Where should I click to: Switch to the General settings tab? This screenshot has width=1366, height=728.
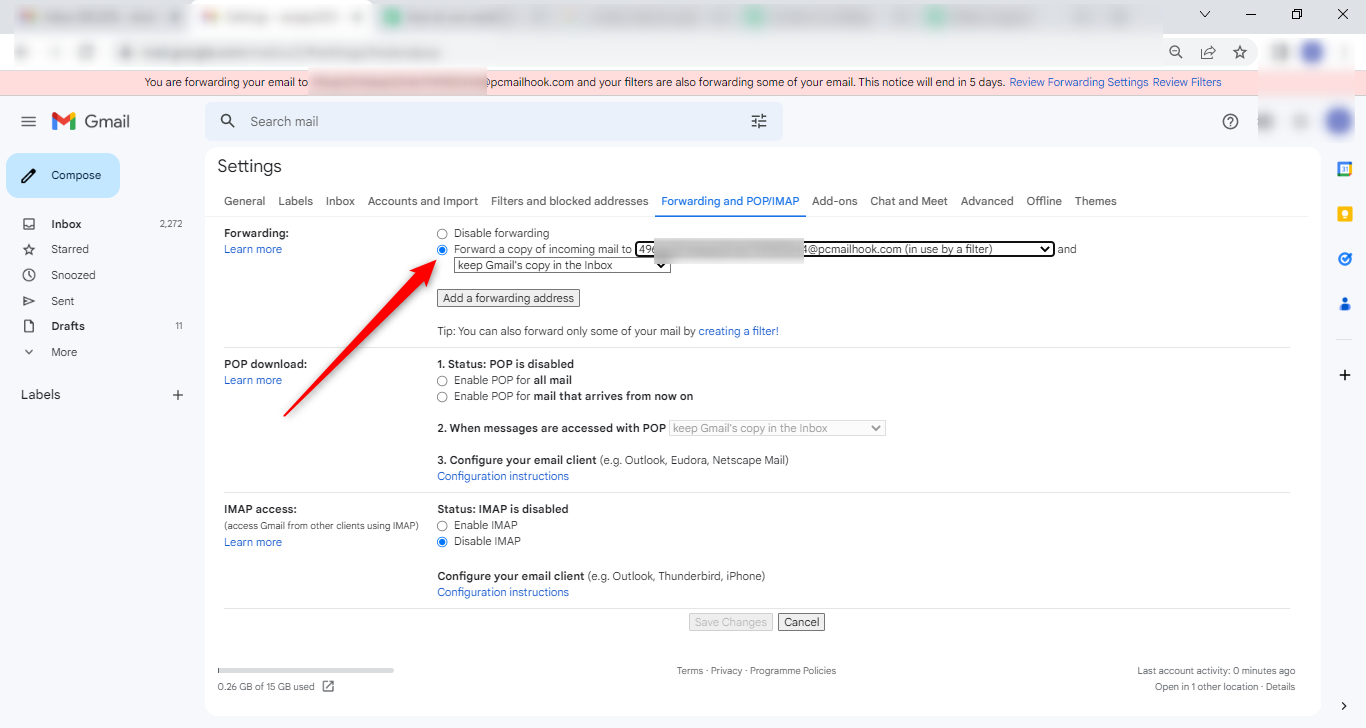pyautogui.click(x=245, y=201)
